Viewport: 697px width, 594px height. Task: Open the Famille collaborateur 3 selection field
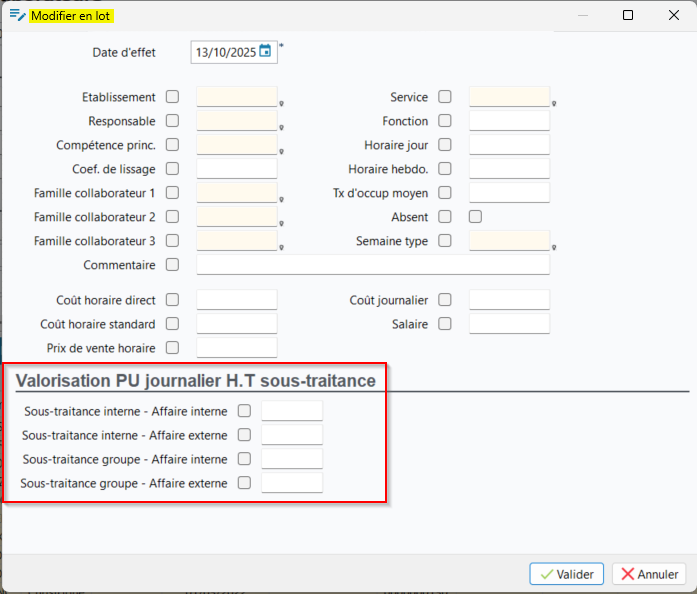pyautogui.click(x=236, y=241)
